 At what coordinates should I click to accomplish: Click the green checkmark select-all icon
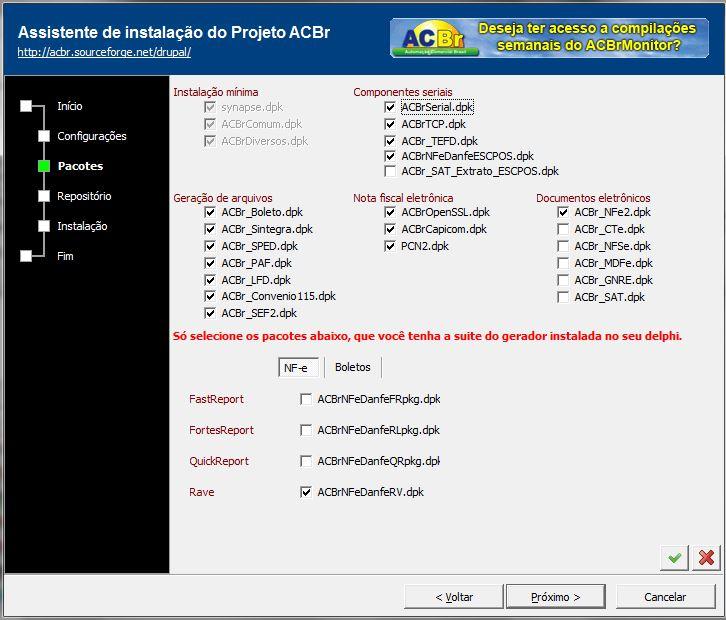click(674, 557)
